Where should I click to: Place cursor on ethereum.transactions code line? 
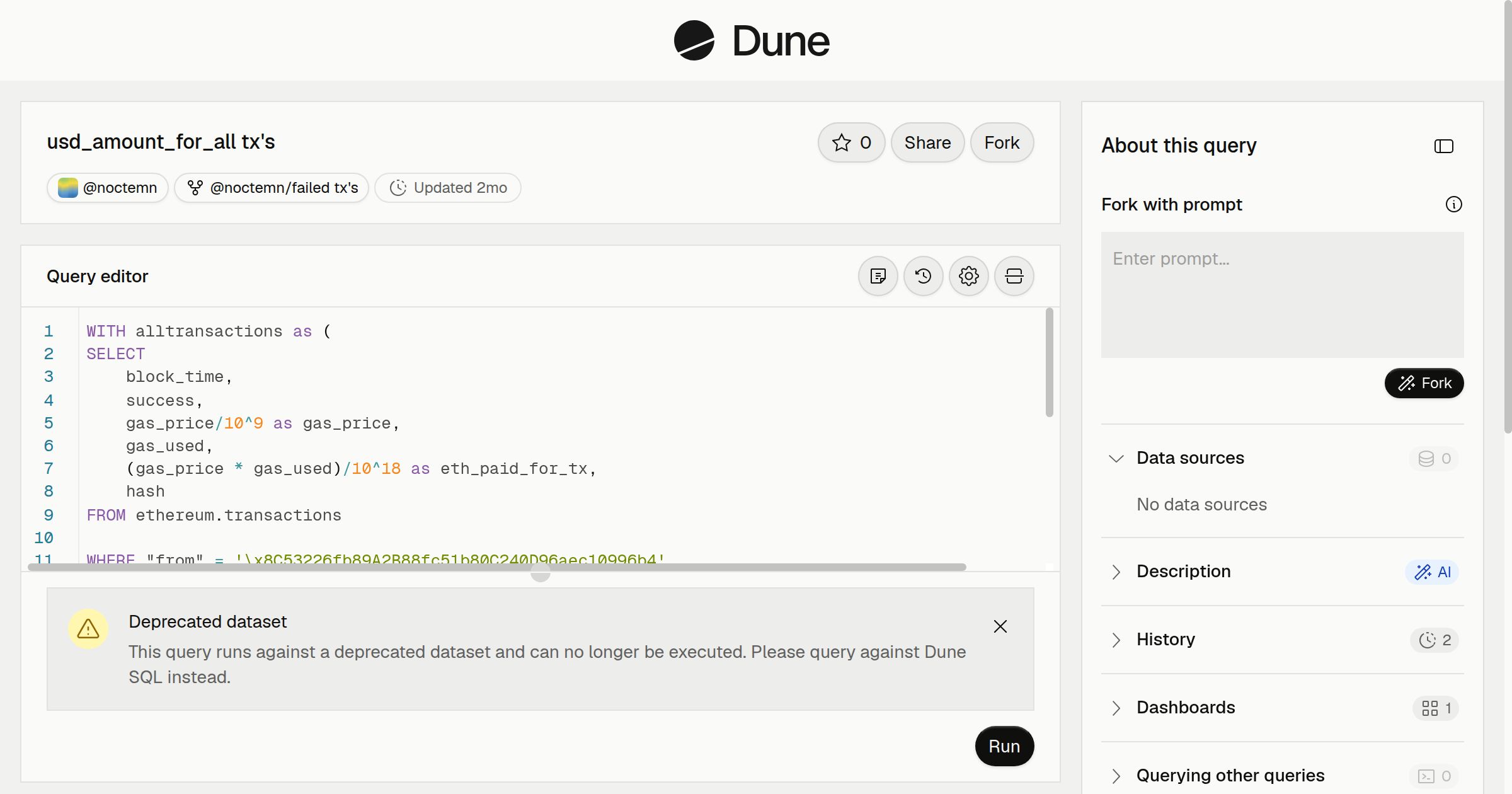coord(214,515)
